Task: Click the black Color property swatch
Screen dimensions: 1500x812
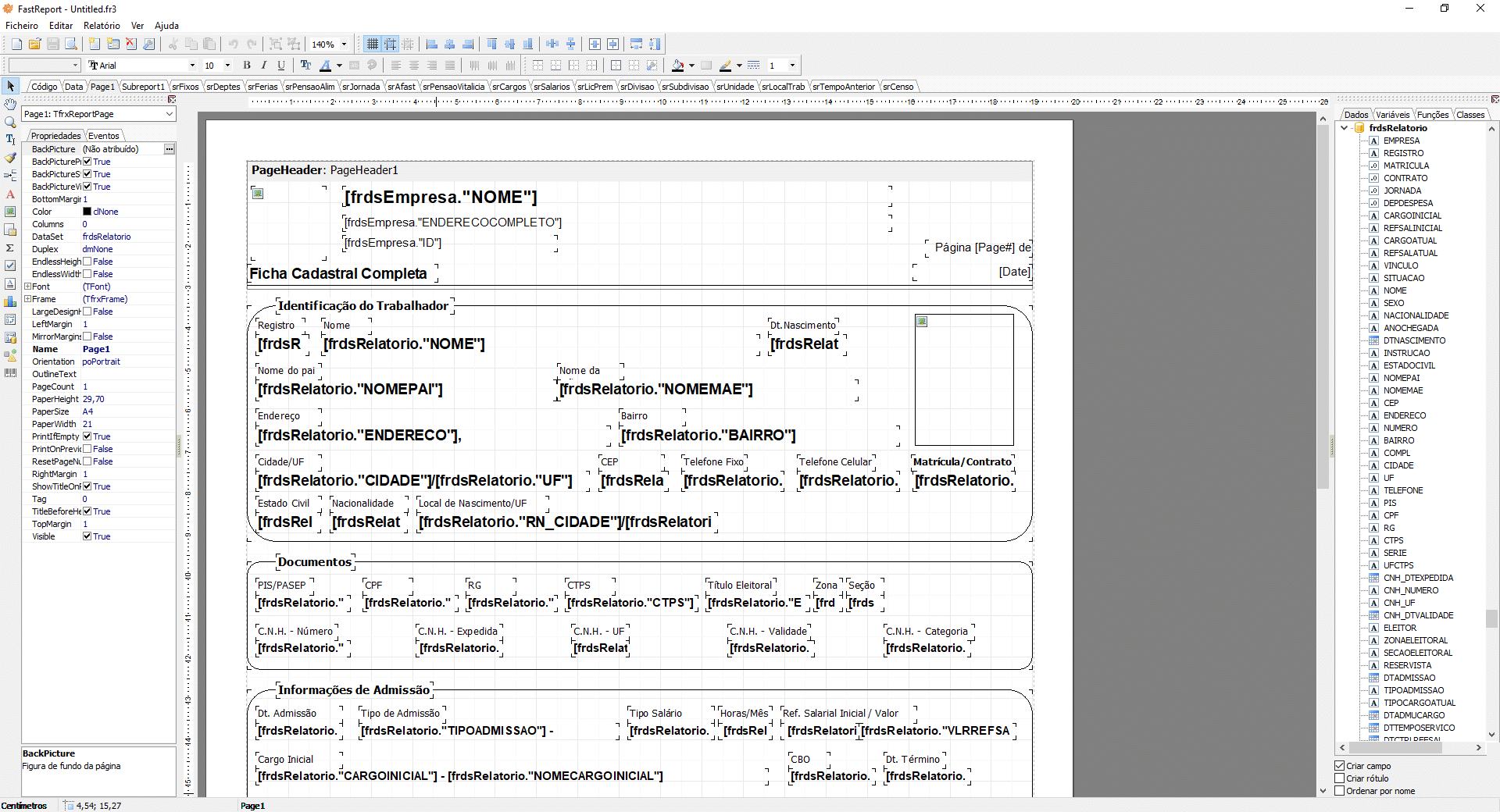Action: [87, 212]
